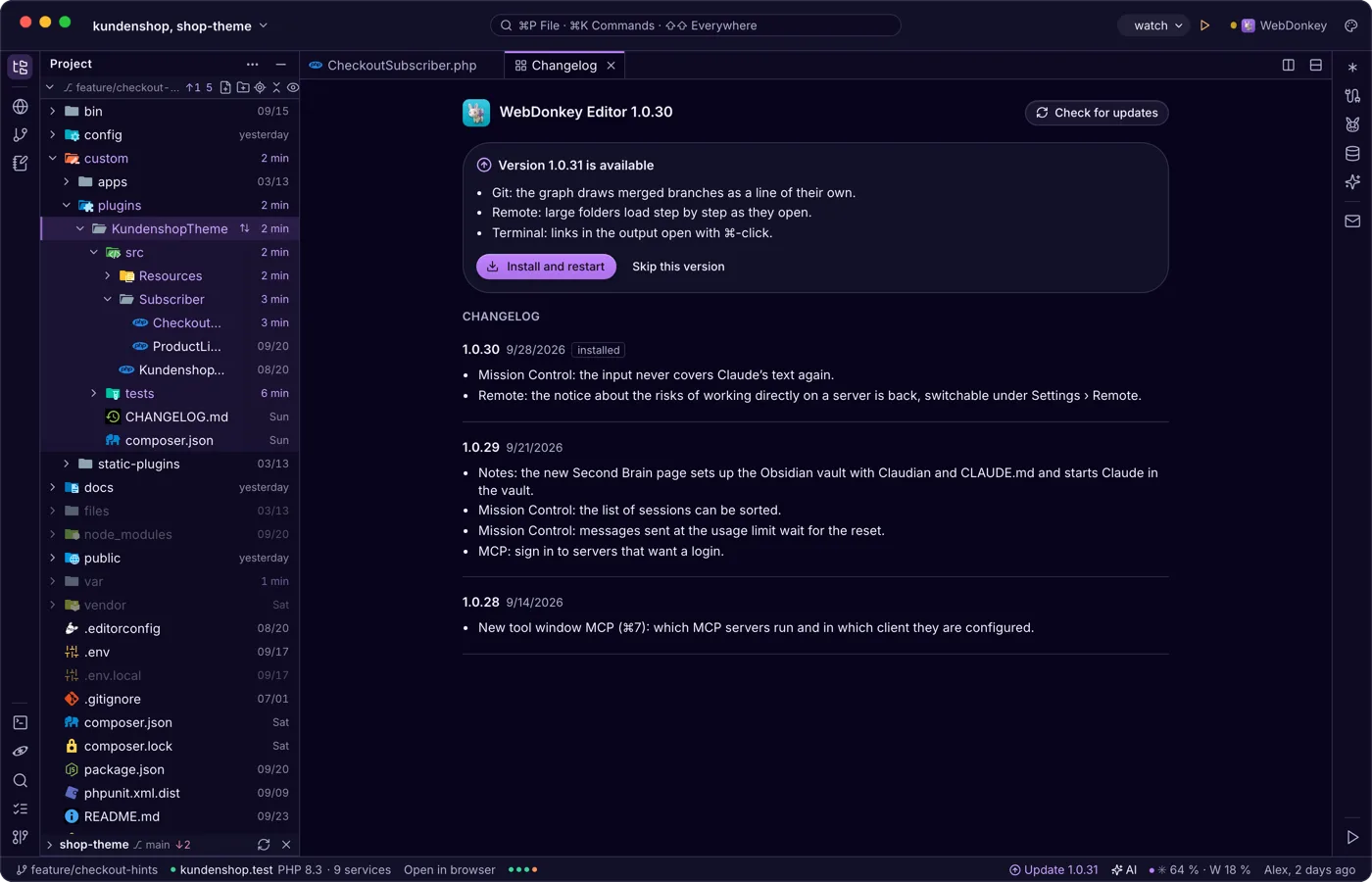Collapse the Subscriber folder
Image resolution: width=1372 pixels, height=882 pixels.
tap(107, 299)
